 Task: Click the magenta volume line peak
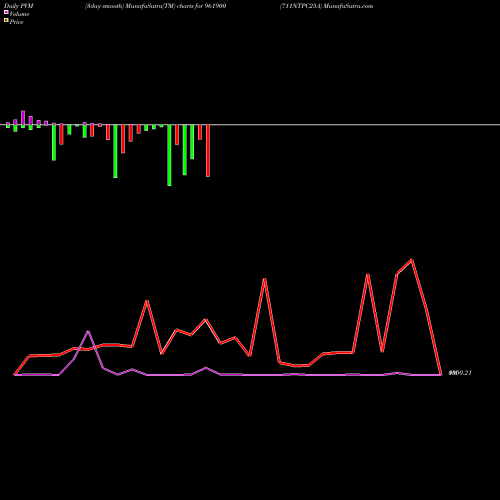point(88,331)
